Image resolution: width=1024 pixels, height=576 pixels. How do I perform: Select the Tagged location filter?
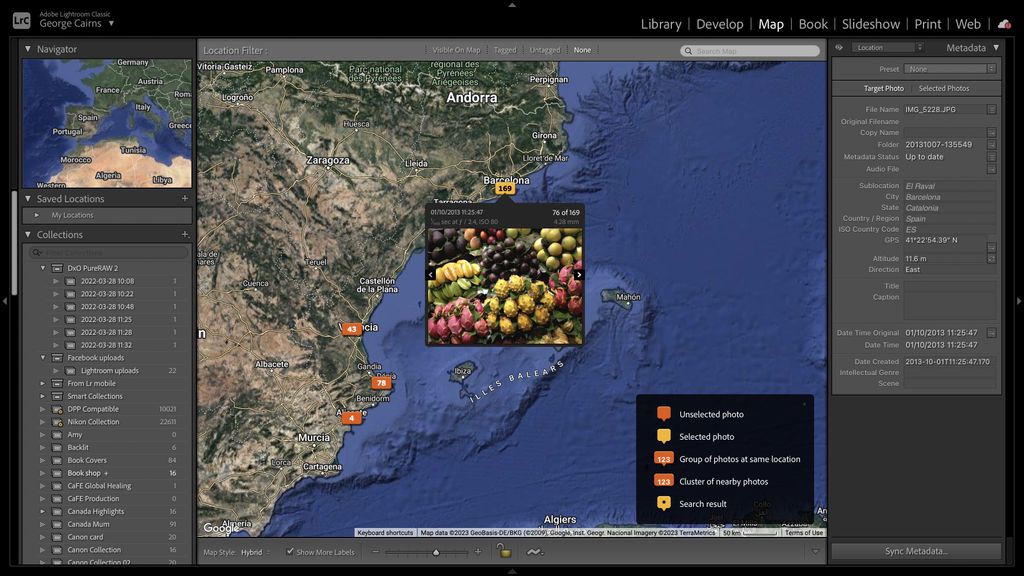[505, 50]
